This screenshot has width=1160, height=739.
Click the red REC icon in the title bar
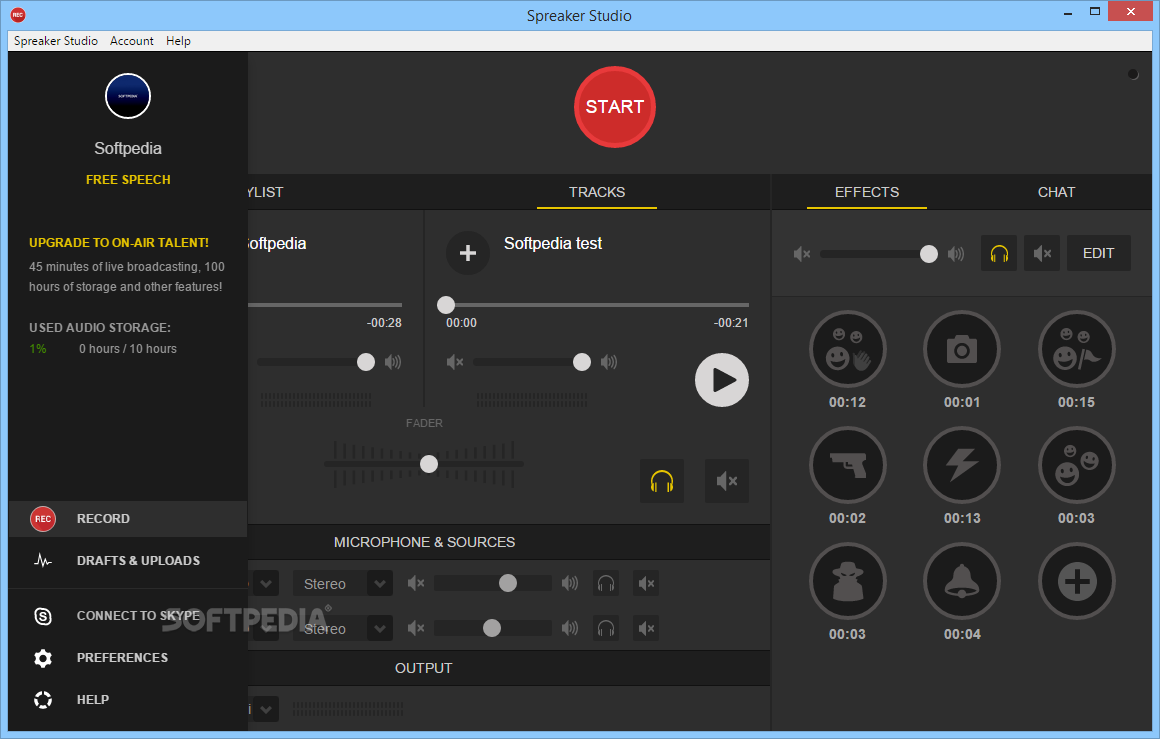point(18,15)
